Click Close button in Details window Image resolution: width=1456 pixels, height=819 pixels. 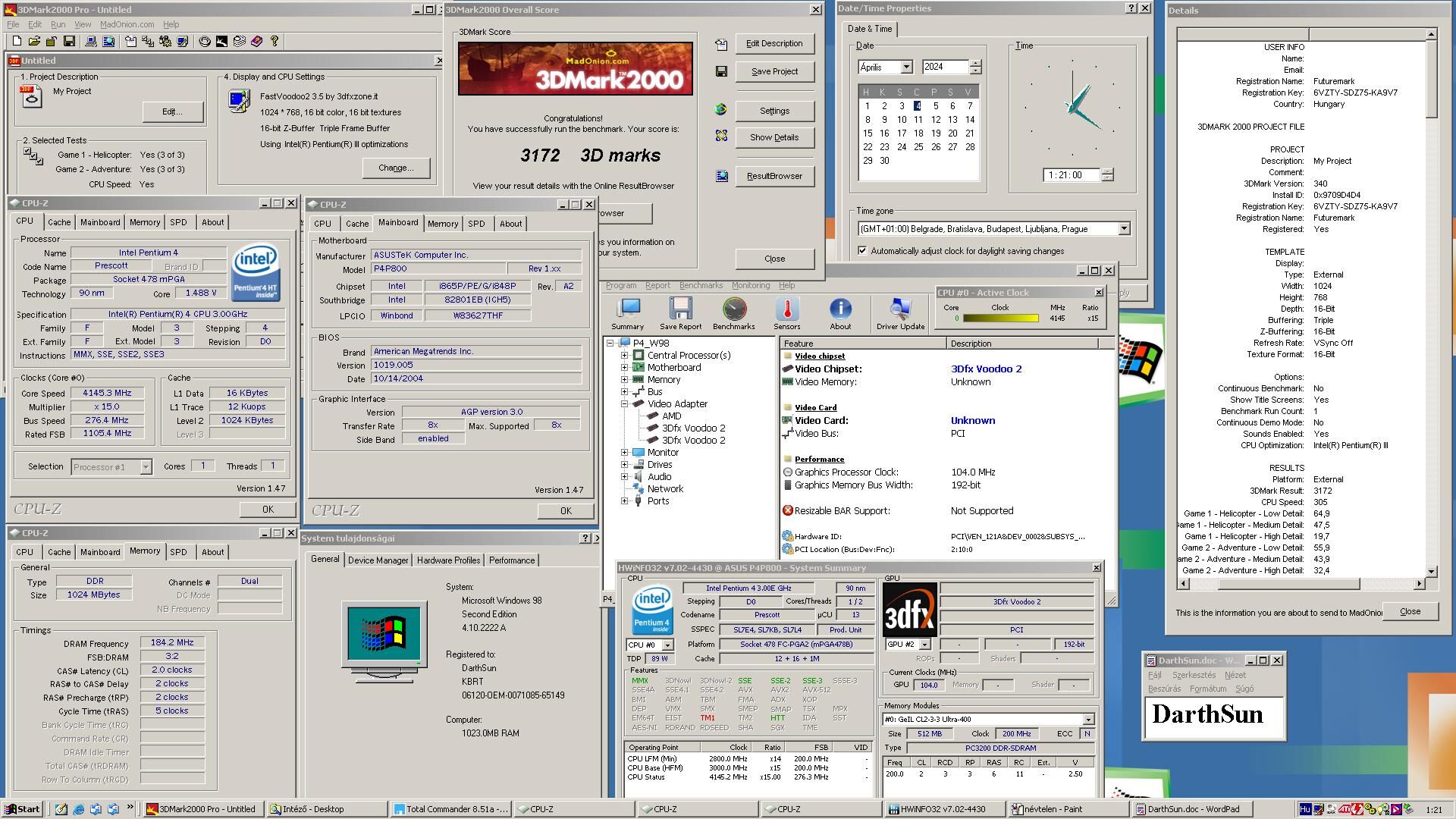1410,611
